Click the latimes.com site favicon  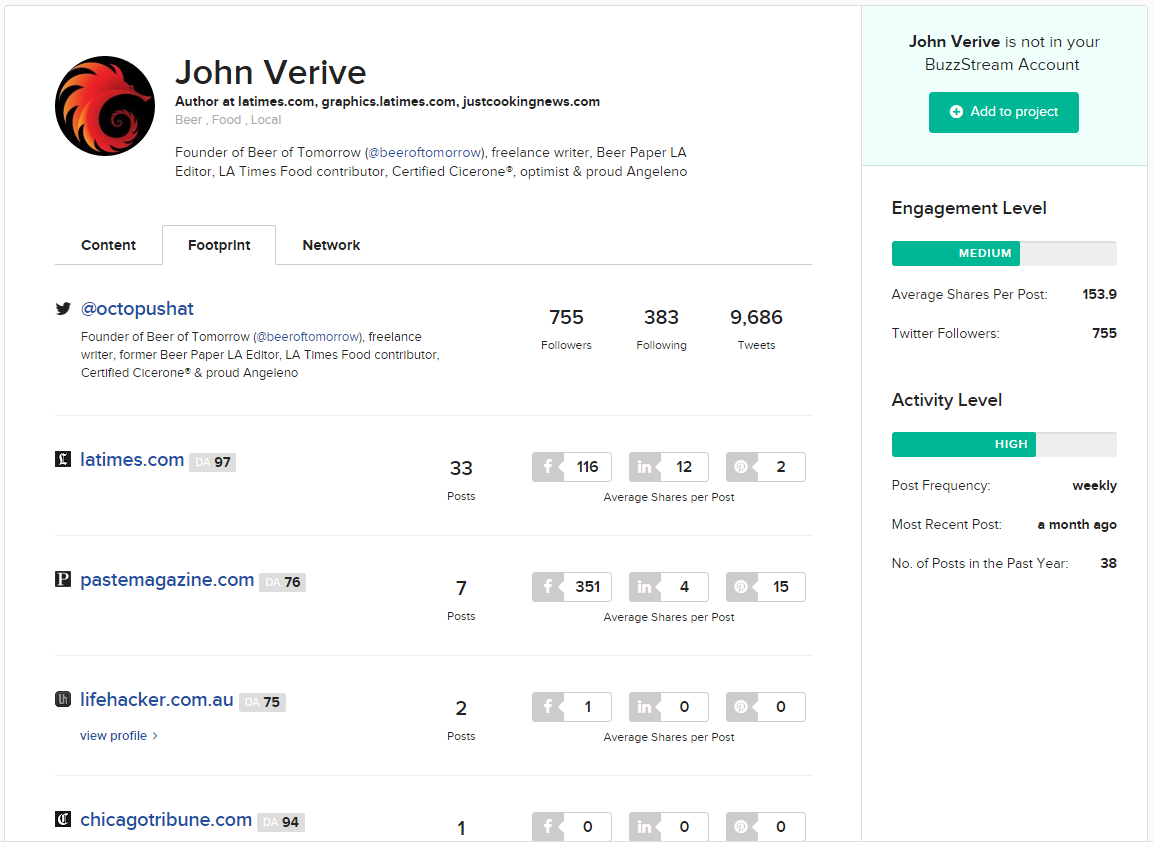pos(63,460)
